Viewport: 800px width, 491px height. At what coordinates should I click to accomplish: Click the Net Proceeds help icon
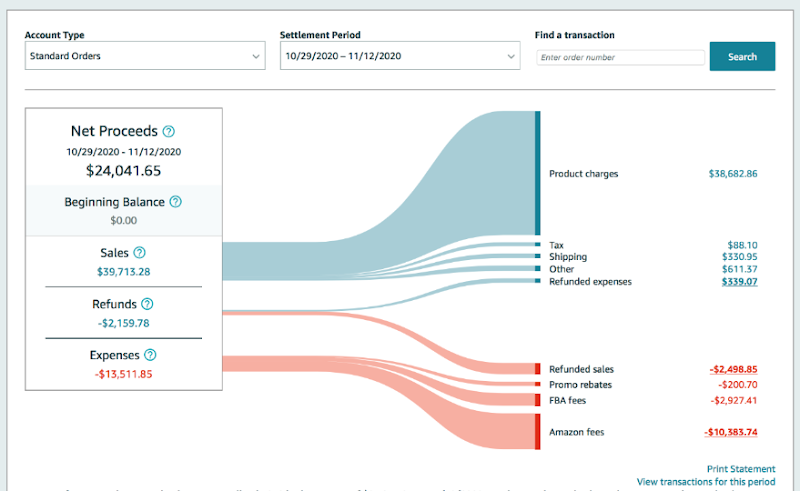pyautogui.click(x=168, y=131)
